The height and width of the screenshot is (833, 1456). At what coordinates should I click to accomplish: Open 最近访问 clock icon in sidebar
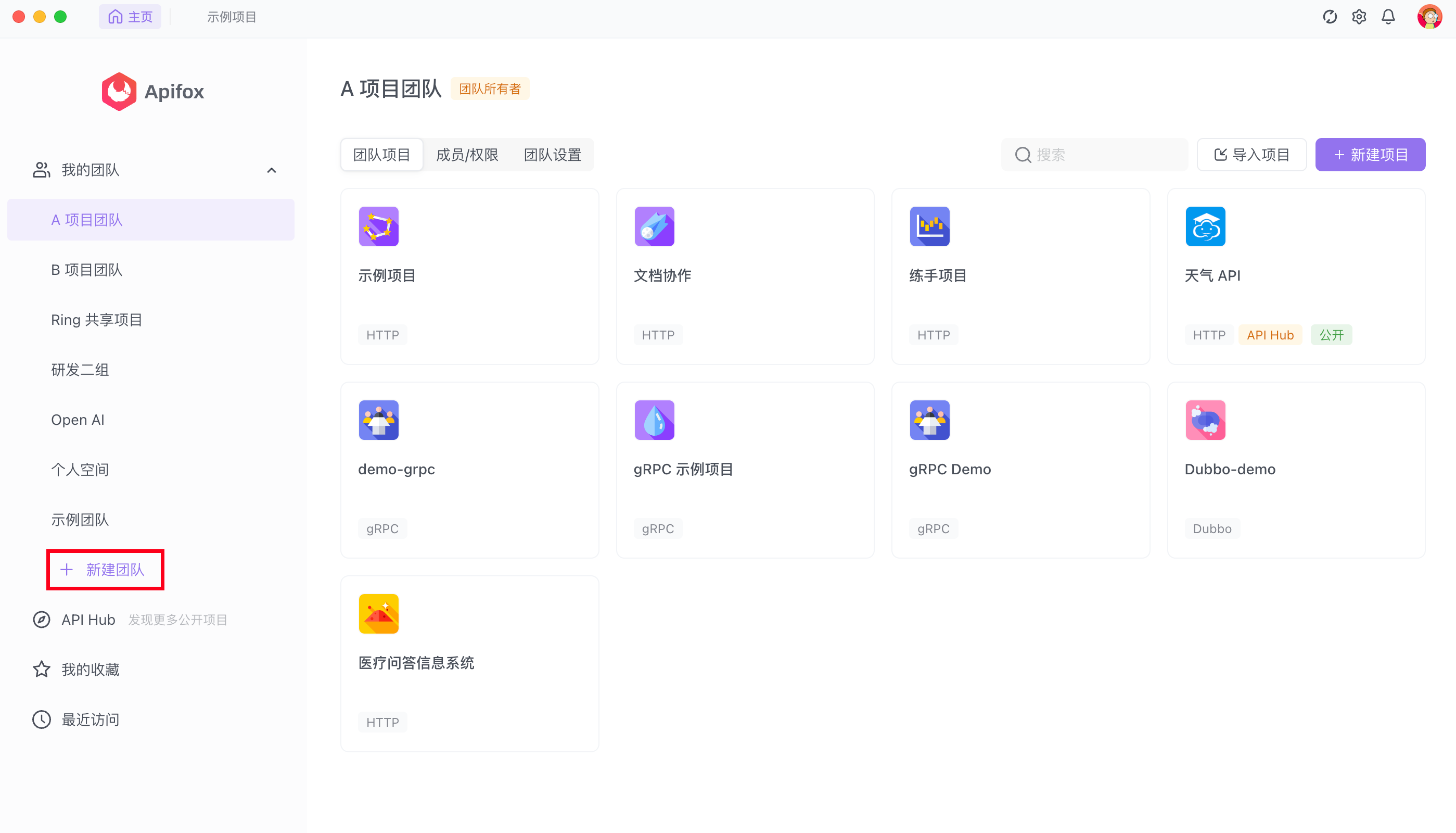point(42,720)
